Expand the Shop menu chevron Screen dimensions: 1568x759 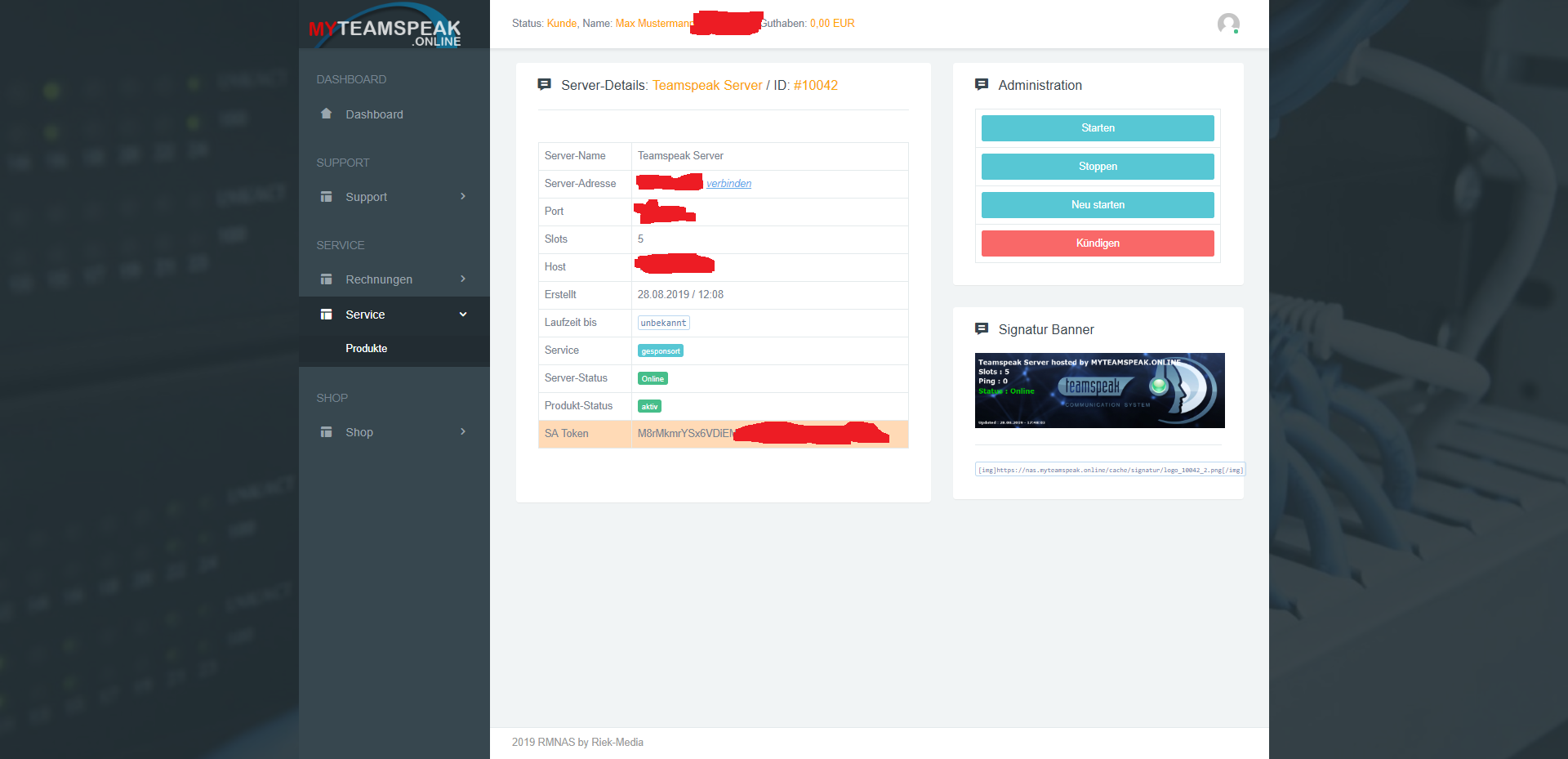463,432
